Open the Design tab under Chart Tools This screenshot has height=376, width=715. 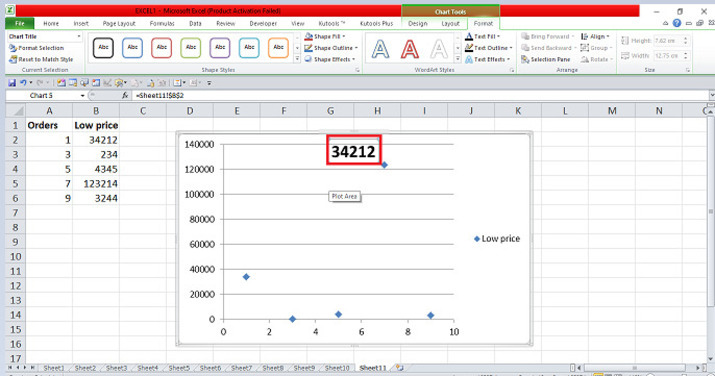pos(418,23)
